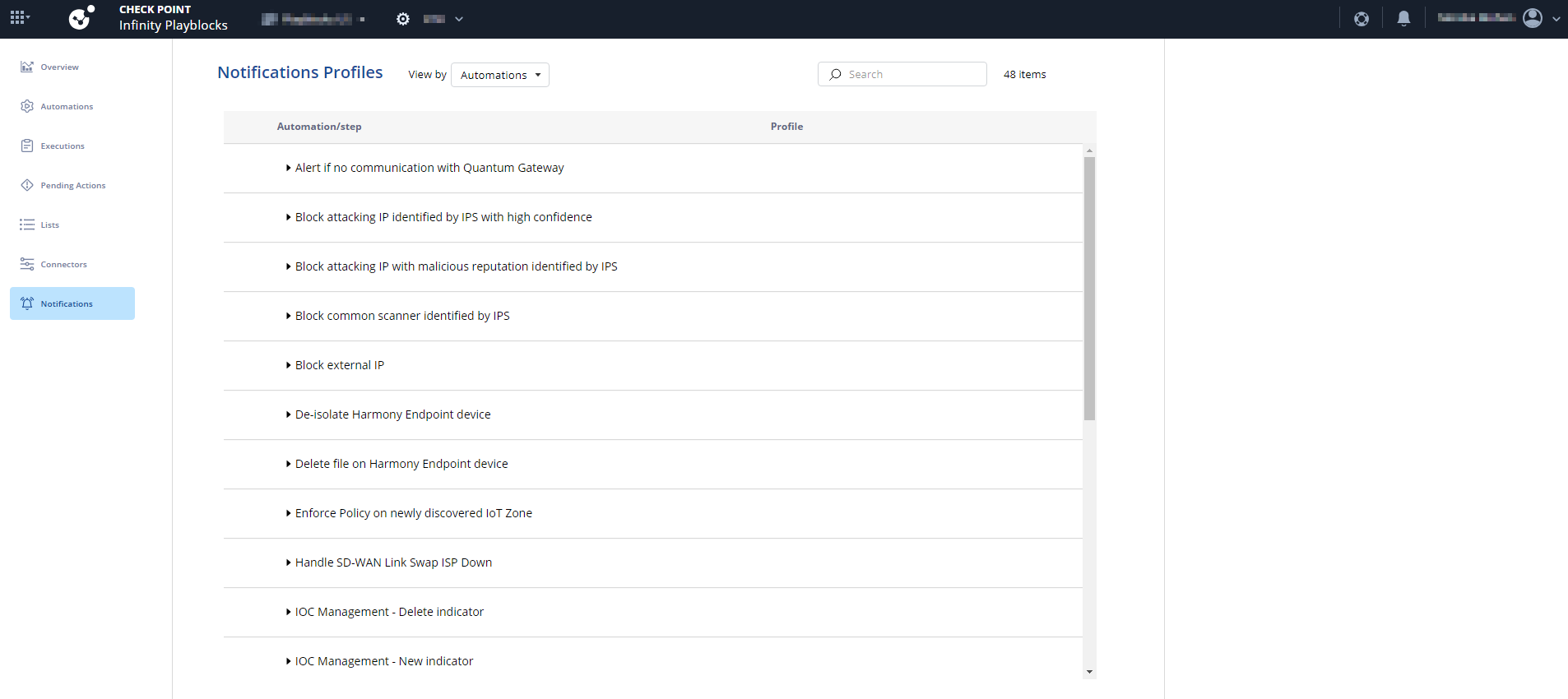Click the scrollbar up arrow

point(1089,150)
